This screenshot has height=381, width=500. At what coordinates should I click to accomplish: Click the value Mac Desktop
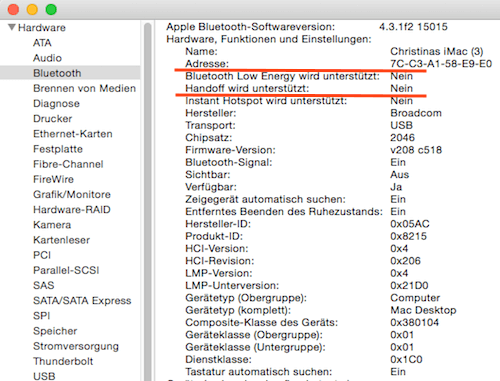(423, 310)
